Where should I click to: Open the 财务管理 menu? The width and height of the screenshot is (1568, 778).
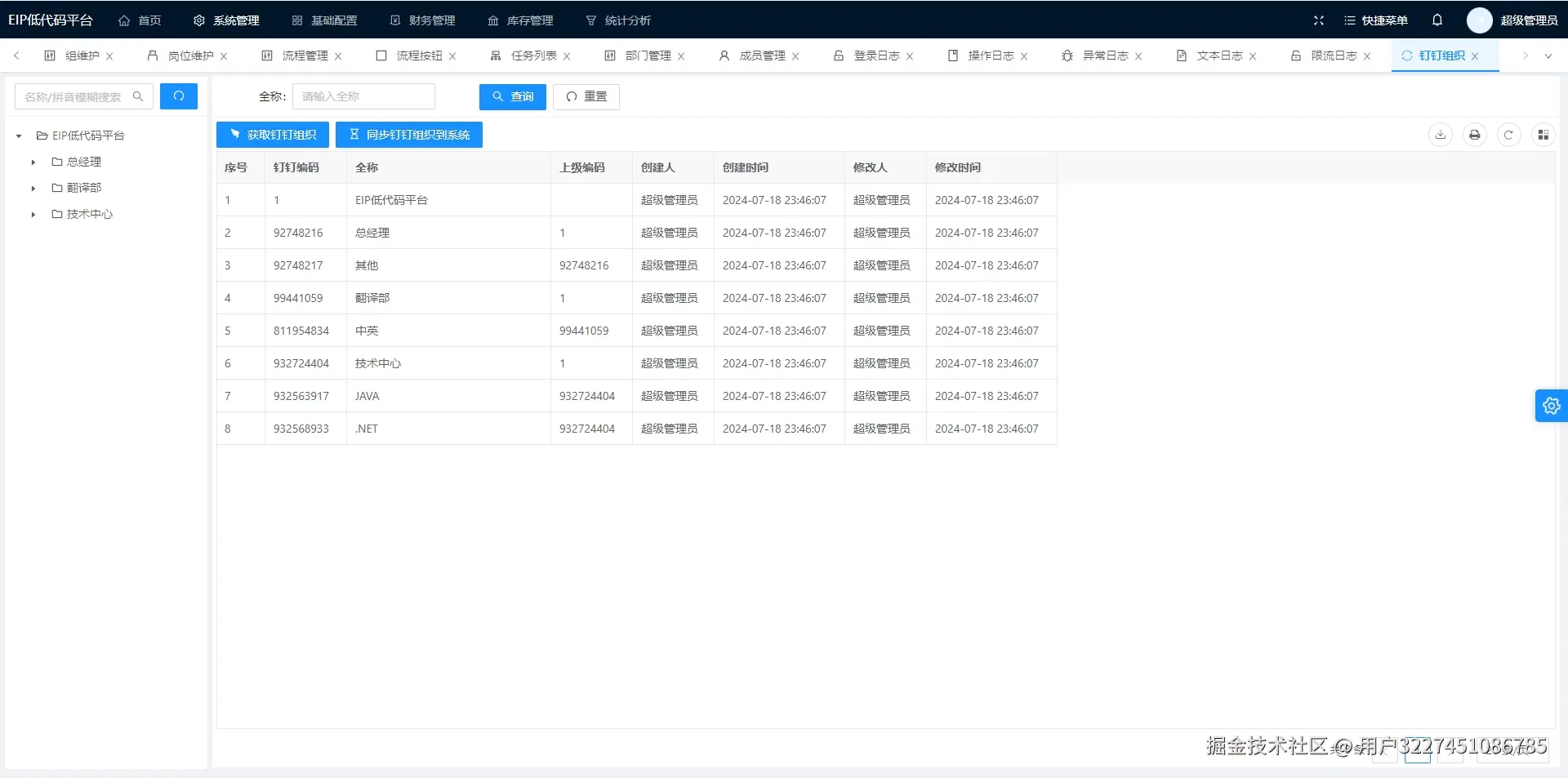[422, 20]
